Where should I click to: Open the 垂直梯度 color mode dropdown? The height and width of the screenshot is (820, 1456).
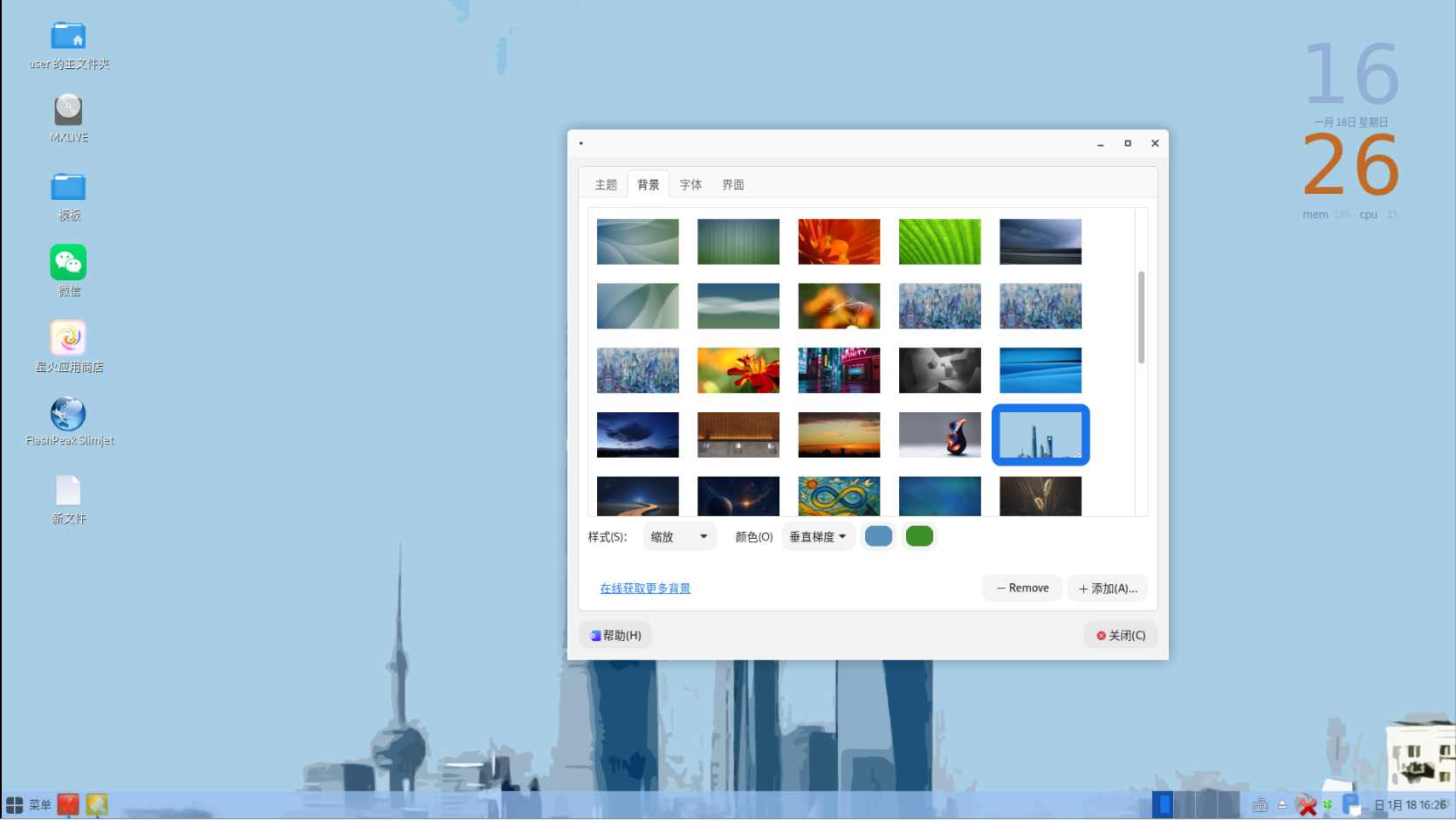tap(818, 537)
